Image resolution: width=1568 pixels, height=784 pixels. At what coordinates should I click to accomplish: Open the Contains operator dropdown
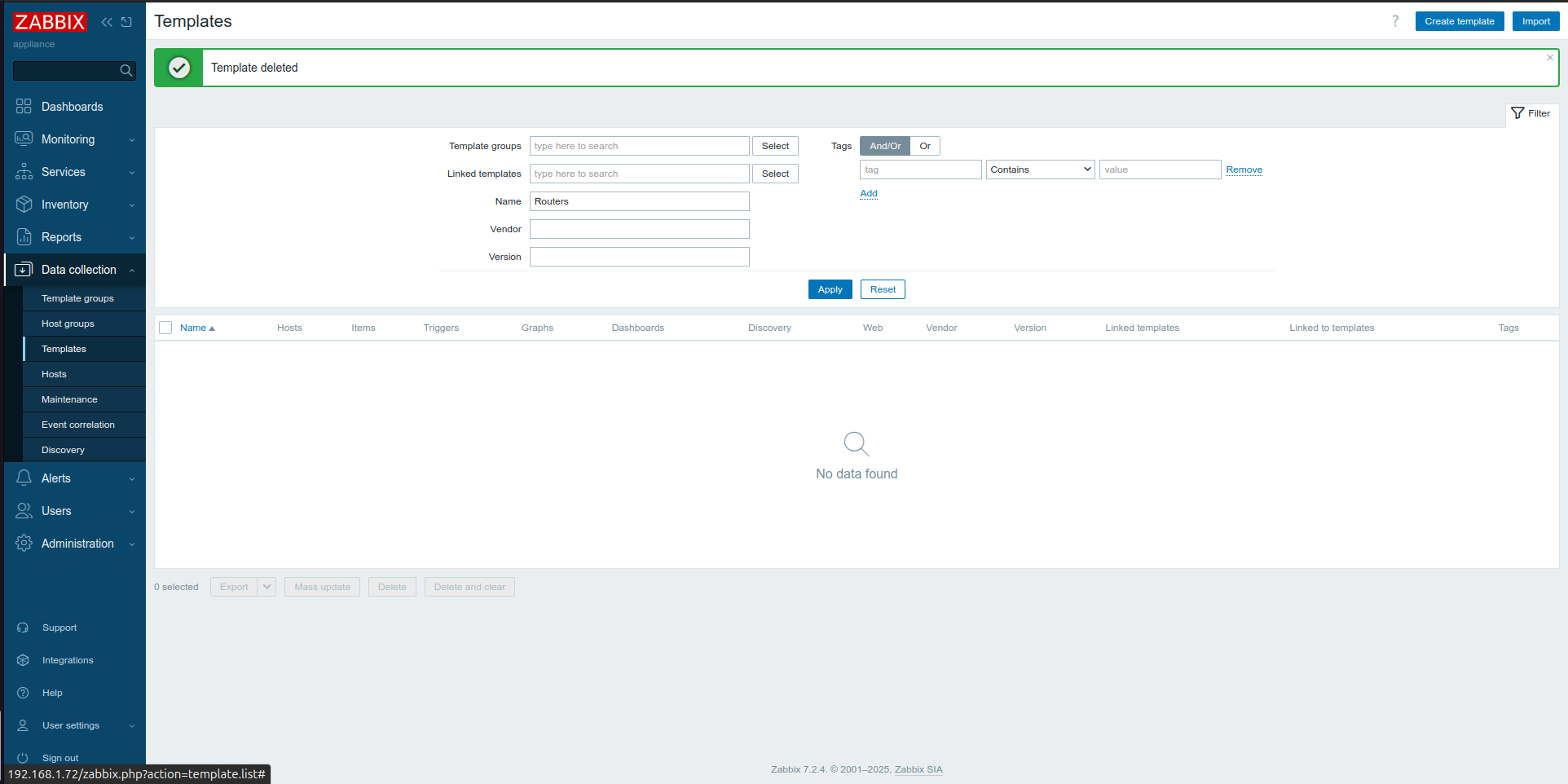point(1040,169)
